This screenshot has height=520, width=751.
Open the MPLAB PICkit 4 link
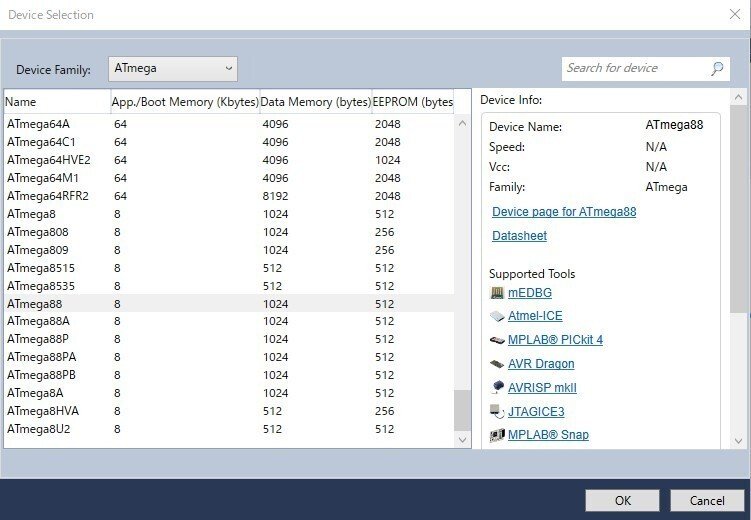[x=555, y=340]
